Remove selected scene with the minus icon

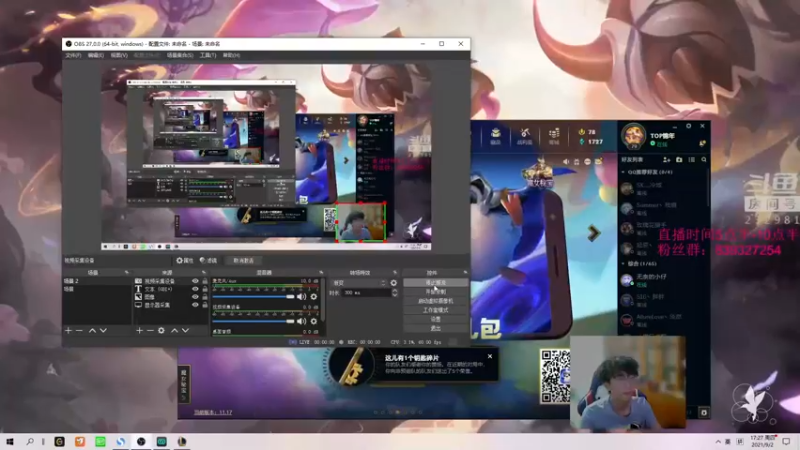tap(79, 331)
